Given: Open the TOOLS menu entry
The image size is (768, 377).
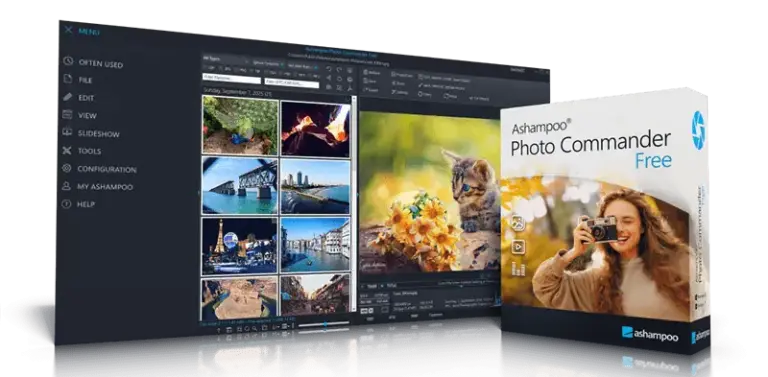Looking at the screenshot, I should click(x=82, y=151).
